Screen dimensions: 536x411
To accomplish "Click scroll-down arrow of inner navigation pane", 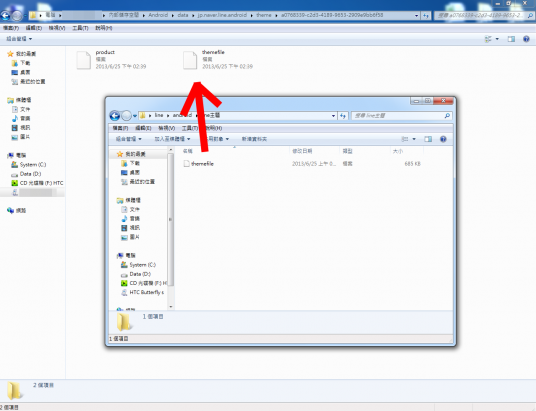I will pyautogui.click(x=171, y=307).
